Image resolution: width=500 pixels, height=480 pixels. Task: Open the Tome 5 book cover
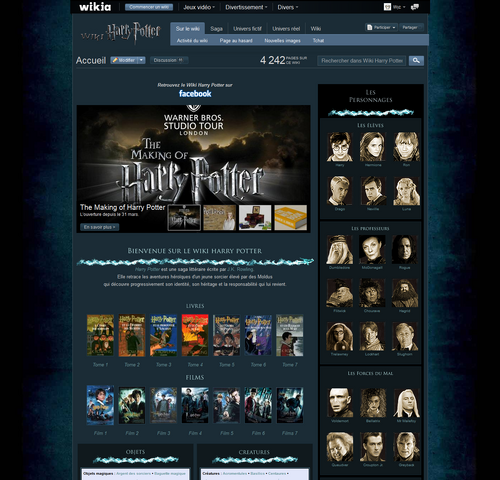click(x=227, y=335)
